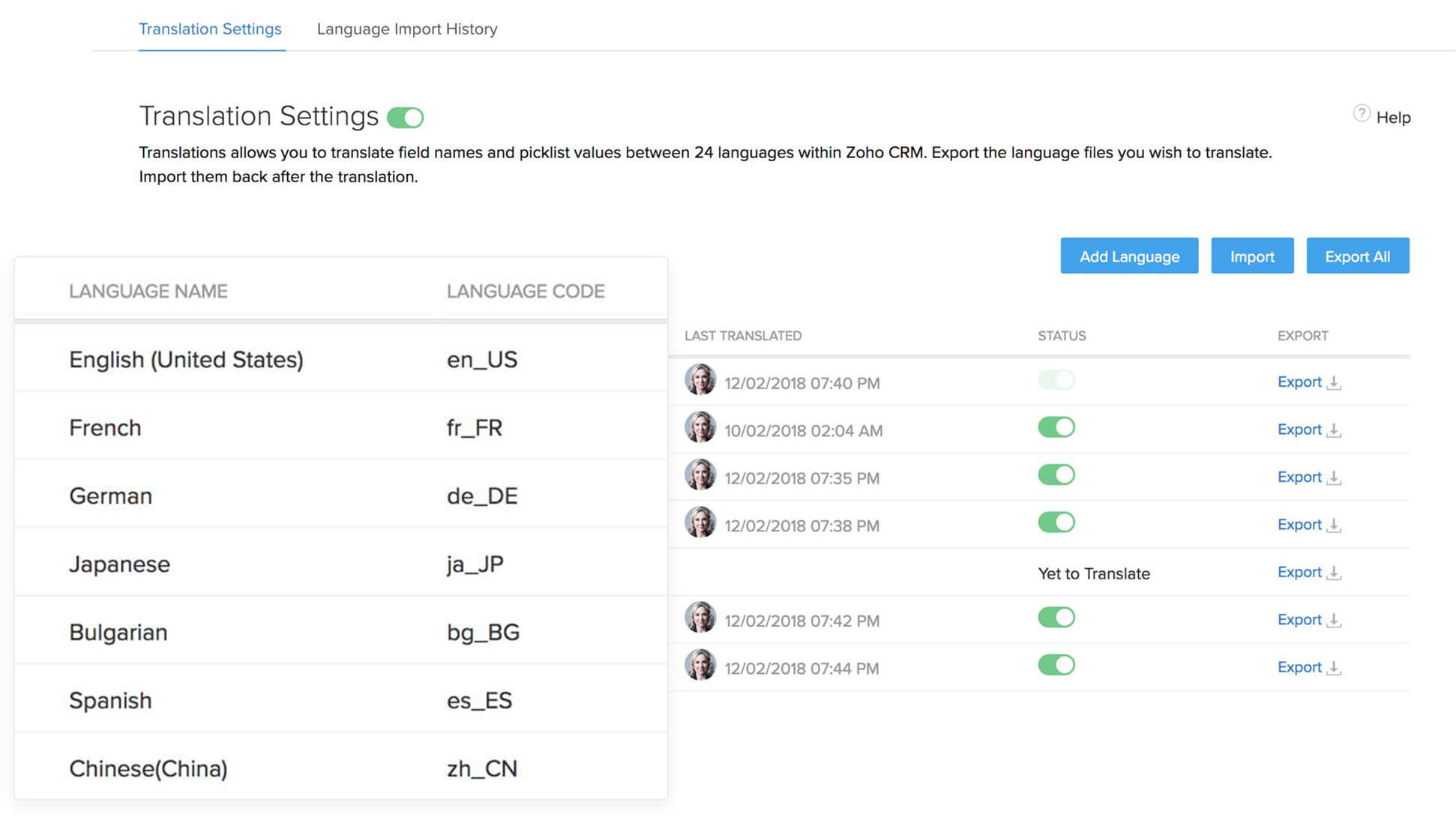Click the en_US language code
The width and height of the screenshot is (1456, 820).
(x=481, y=360)
